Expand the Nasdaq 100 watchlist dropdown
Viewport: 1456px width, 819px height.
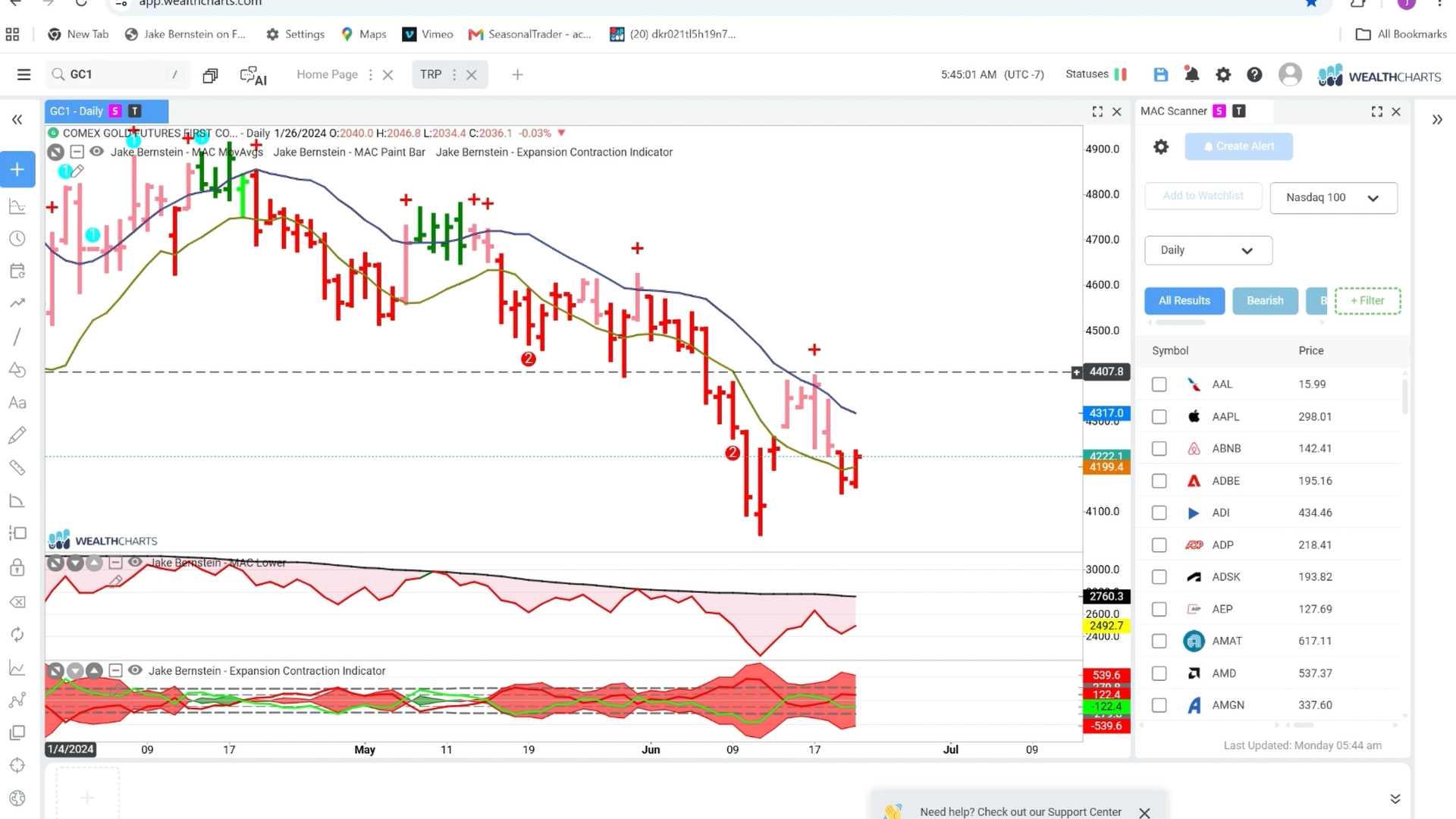pyautogui.click(x=1333, y=198)
